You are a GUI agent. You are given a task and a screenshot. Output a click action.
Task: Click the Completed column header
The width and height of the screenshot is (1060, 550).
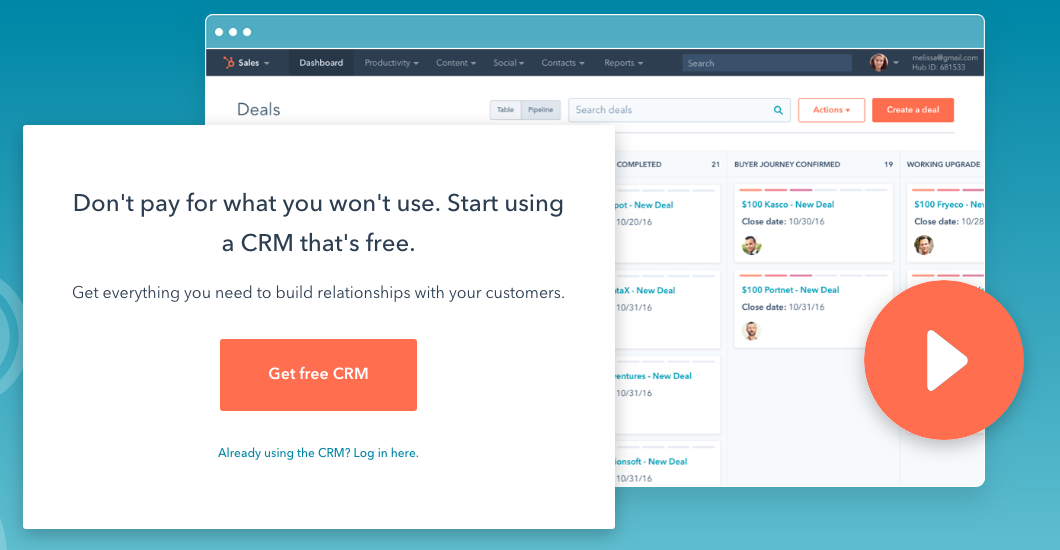tap(639, 164)
